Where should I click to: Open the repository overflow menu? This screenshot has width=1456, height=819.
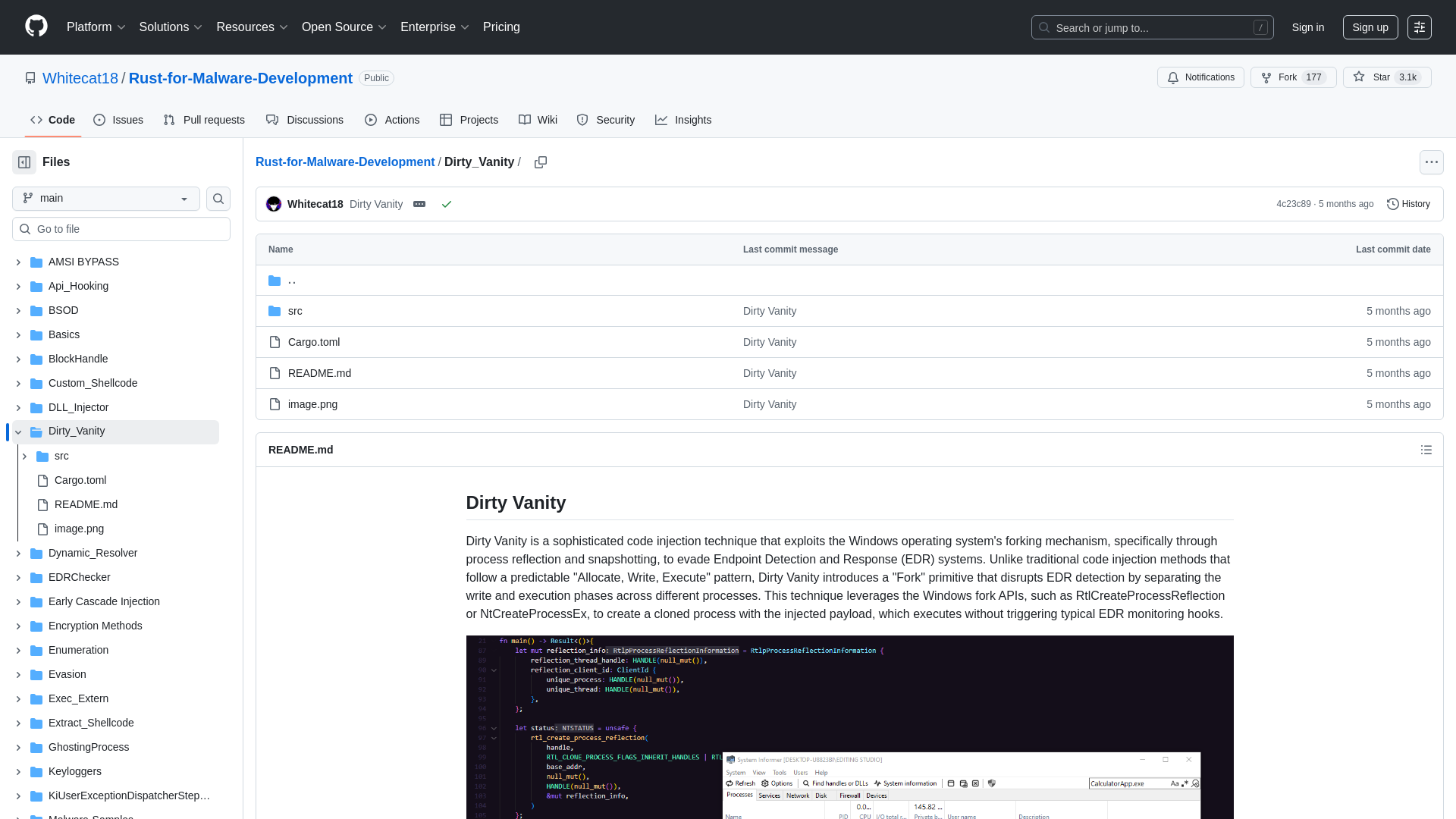click(1431, 162)
